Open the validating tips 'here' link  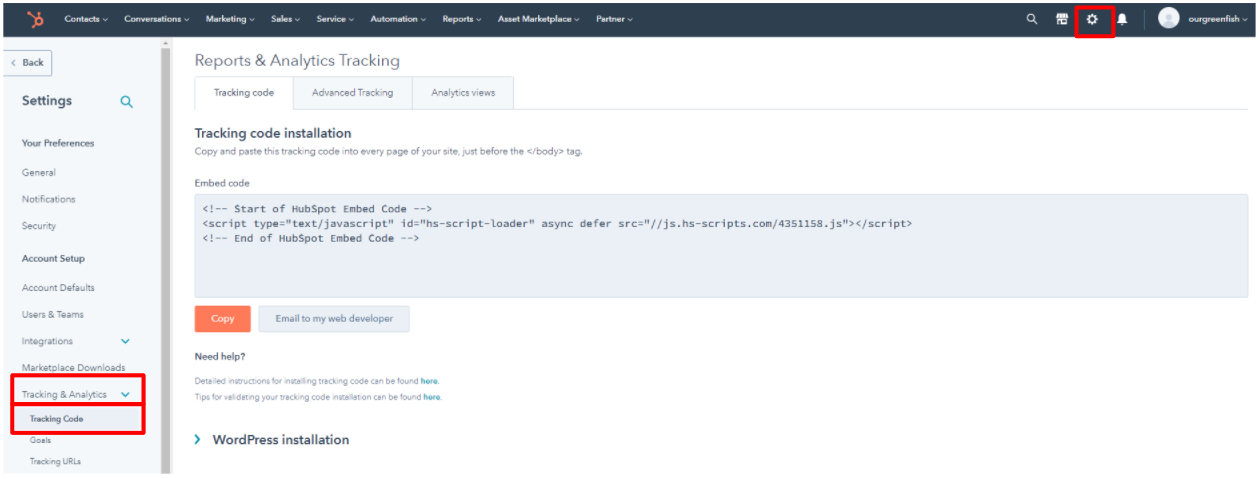(432, 397)
